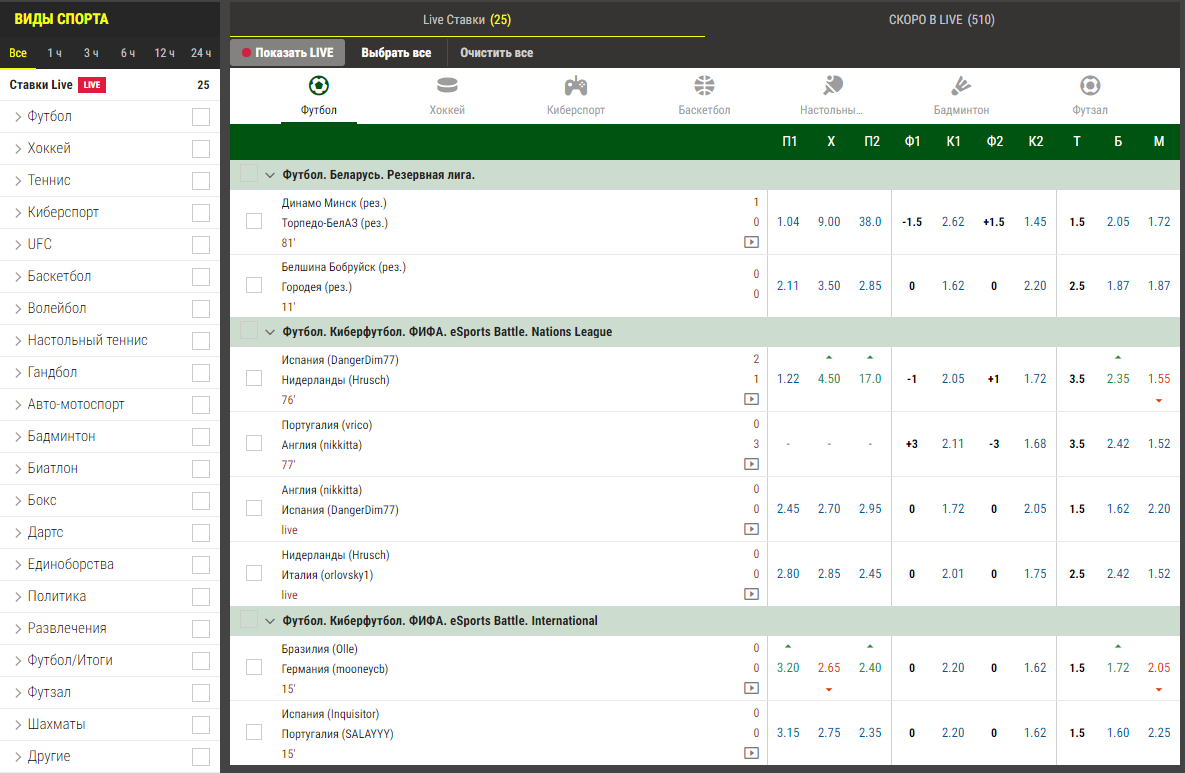Select the Table tennis icon

click(832, 86)
